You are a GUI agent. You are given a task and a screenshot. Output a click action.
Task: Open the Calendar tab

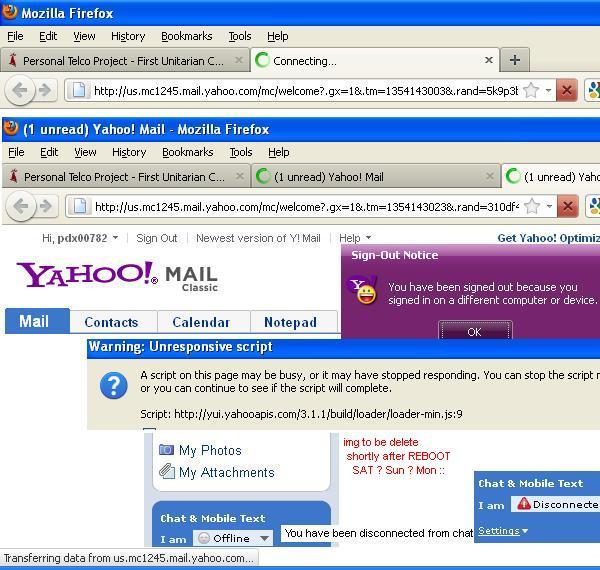tap(200, 322)
